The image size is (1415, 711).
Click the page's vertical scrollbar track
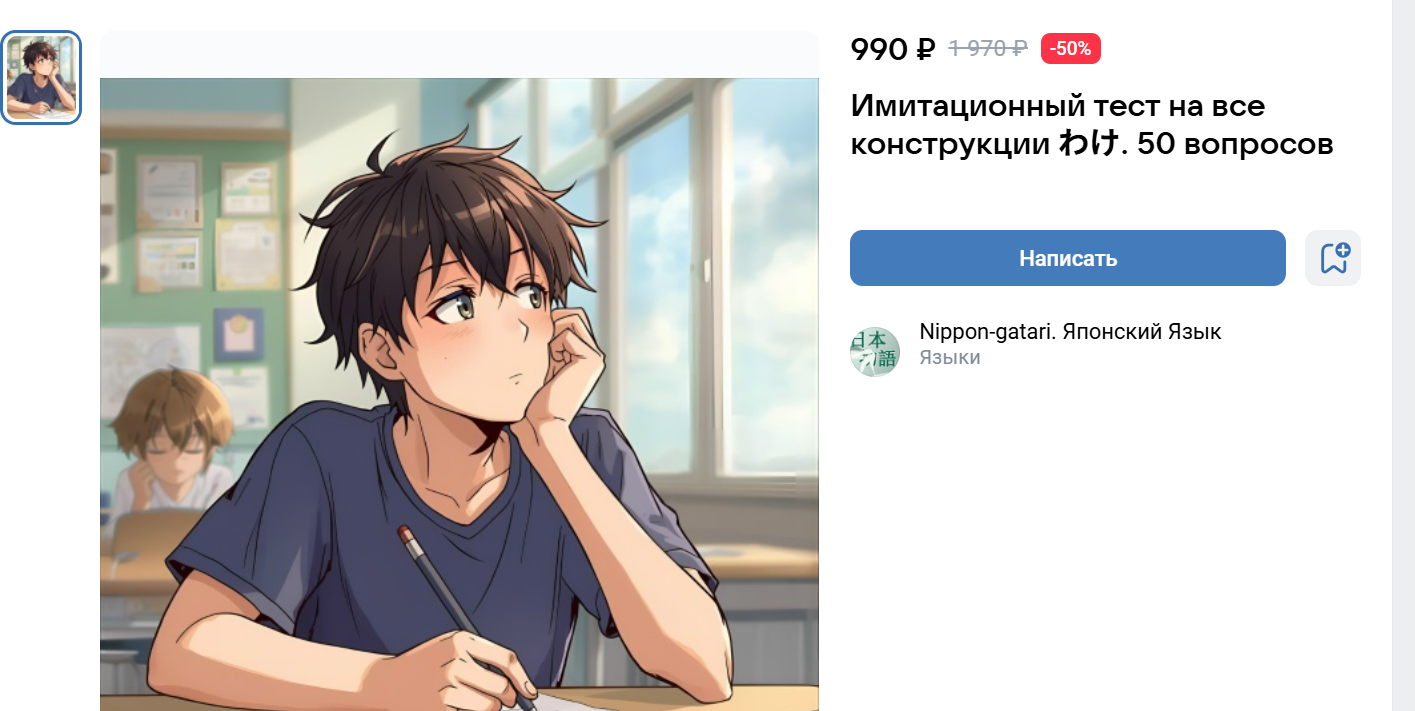click(1403, 355)
